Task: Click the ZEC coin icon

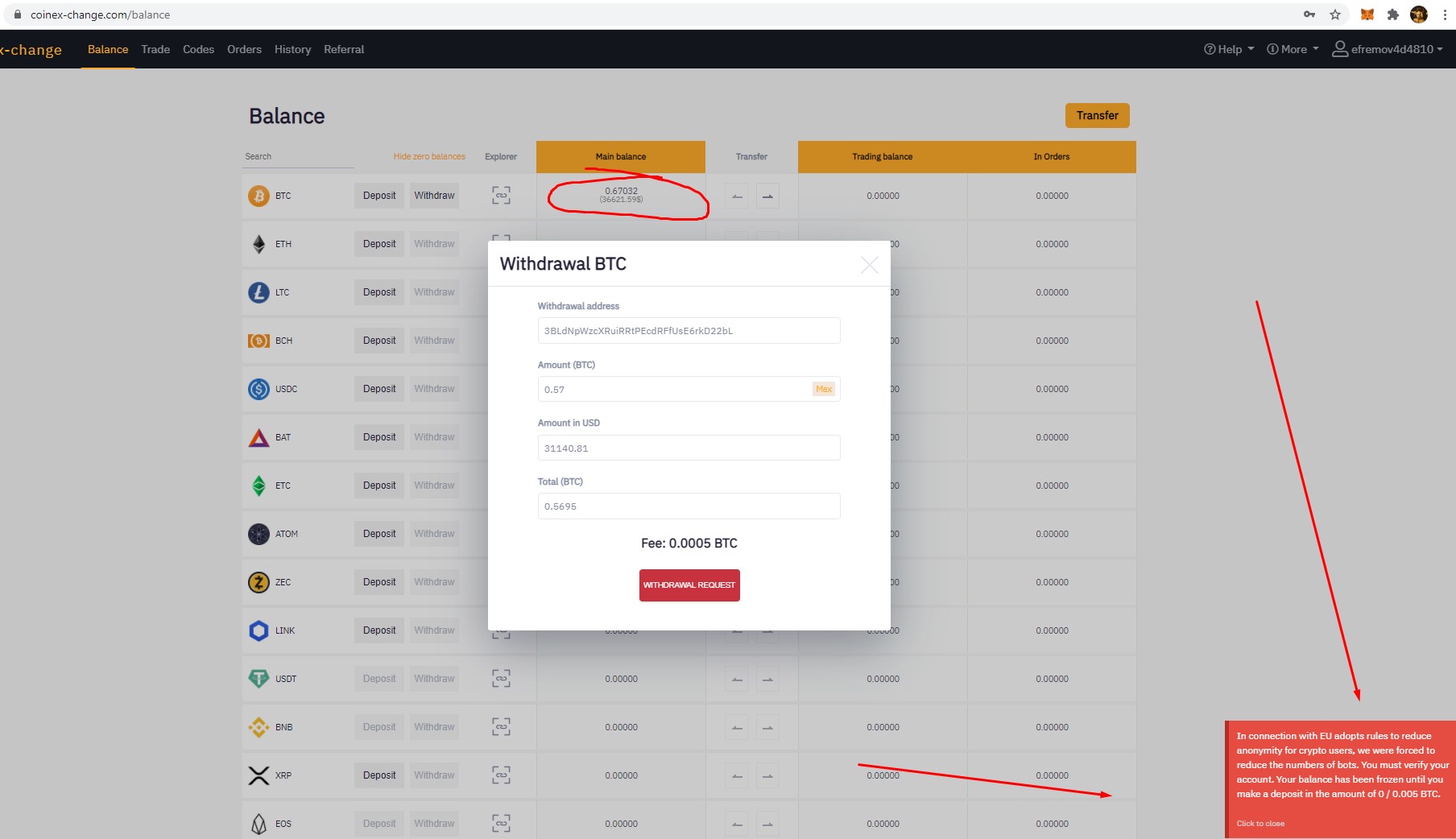Action: pyautogui.click(x=259, y=582)
